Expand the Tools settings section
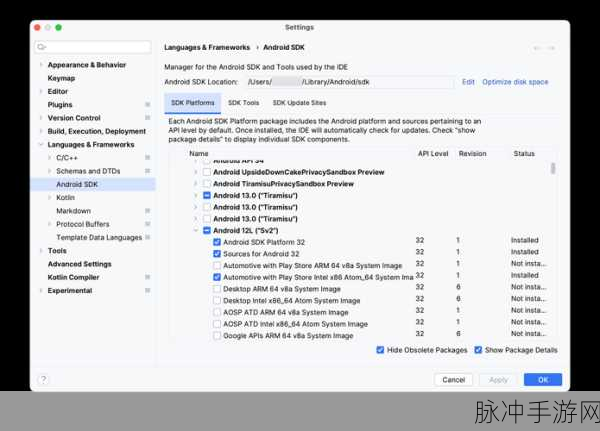This screenshot has width=600, height=431. click(x=41, y=251)
